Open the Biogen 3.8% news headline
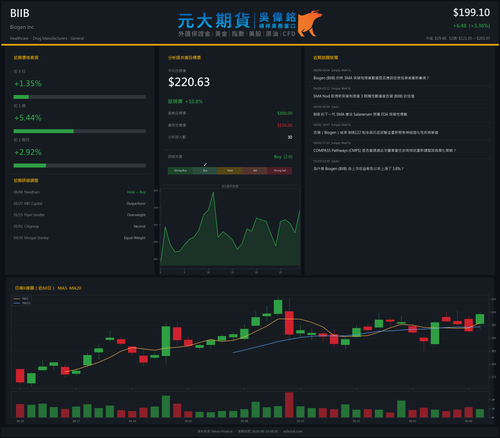 (358, 169)
